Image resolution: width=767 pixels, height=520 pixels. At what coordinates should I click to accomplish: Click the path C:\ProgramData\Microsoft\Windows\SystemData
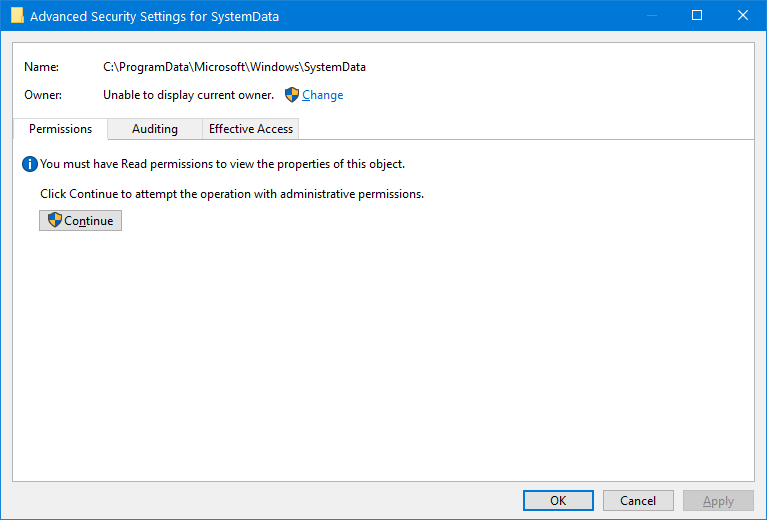[234, 67]
